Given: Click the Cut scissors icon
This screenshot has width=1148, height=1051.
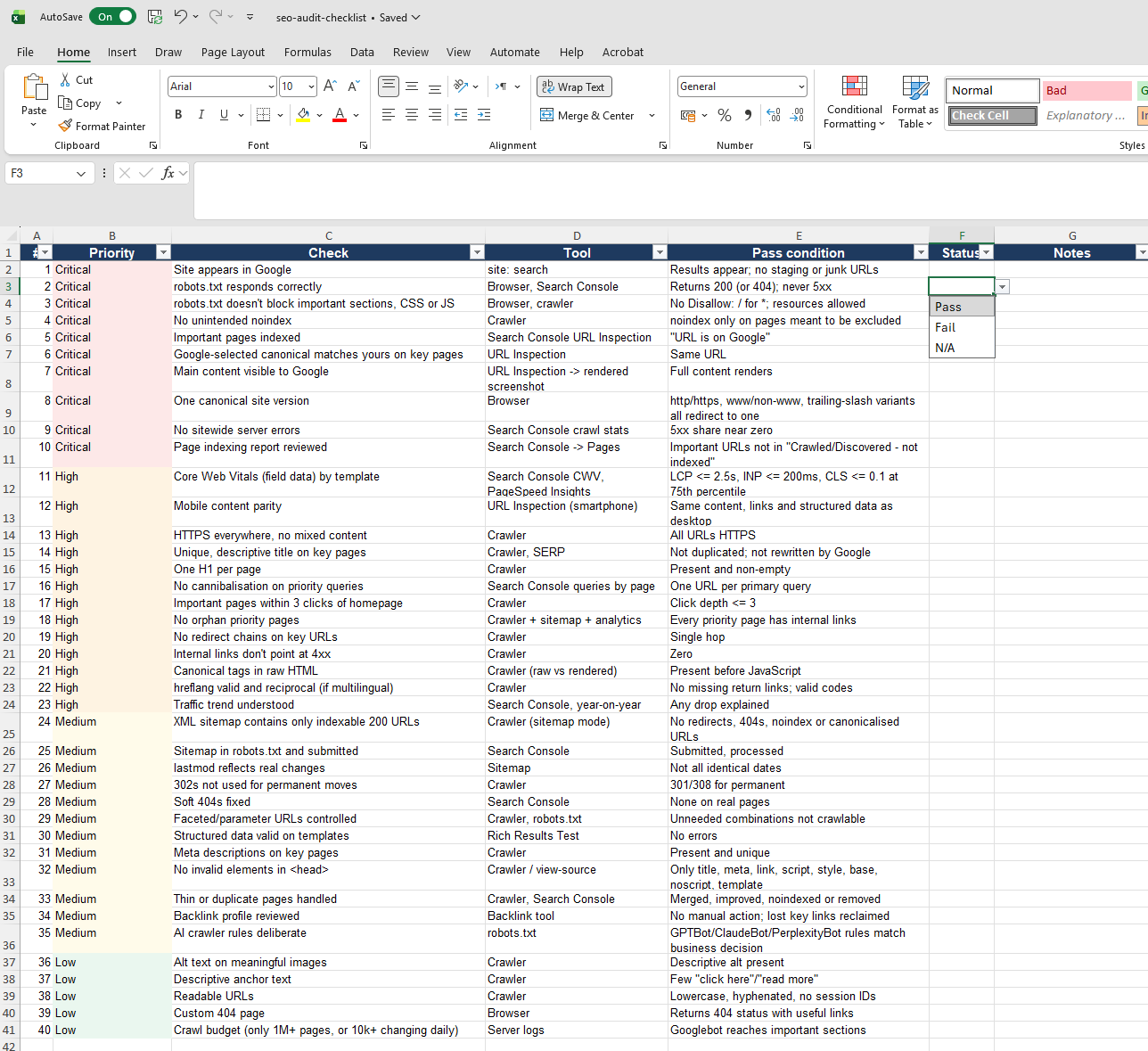Looking at the screenshot, I should pyautogui.click(x=65, y=79).
